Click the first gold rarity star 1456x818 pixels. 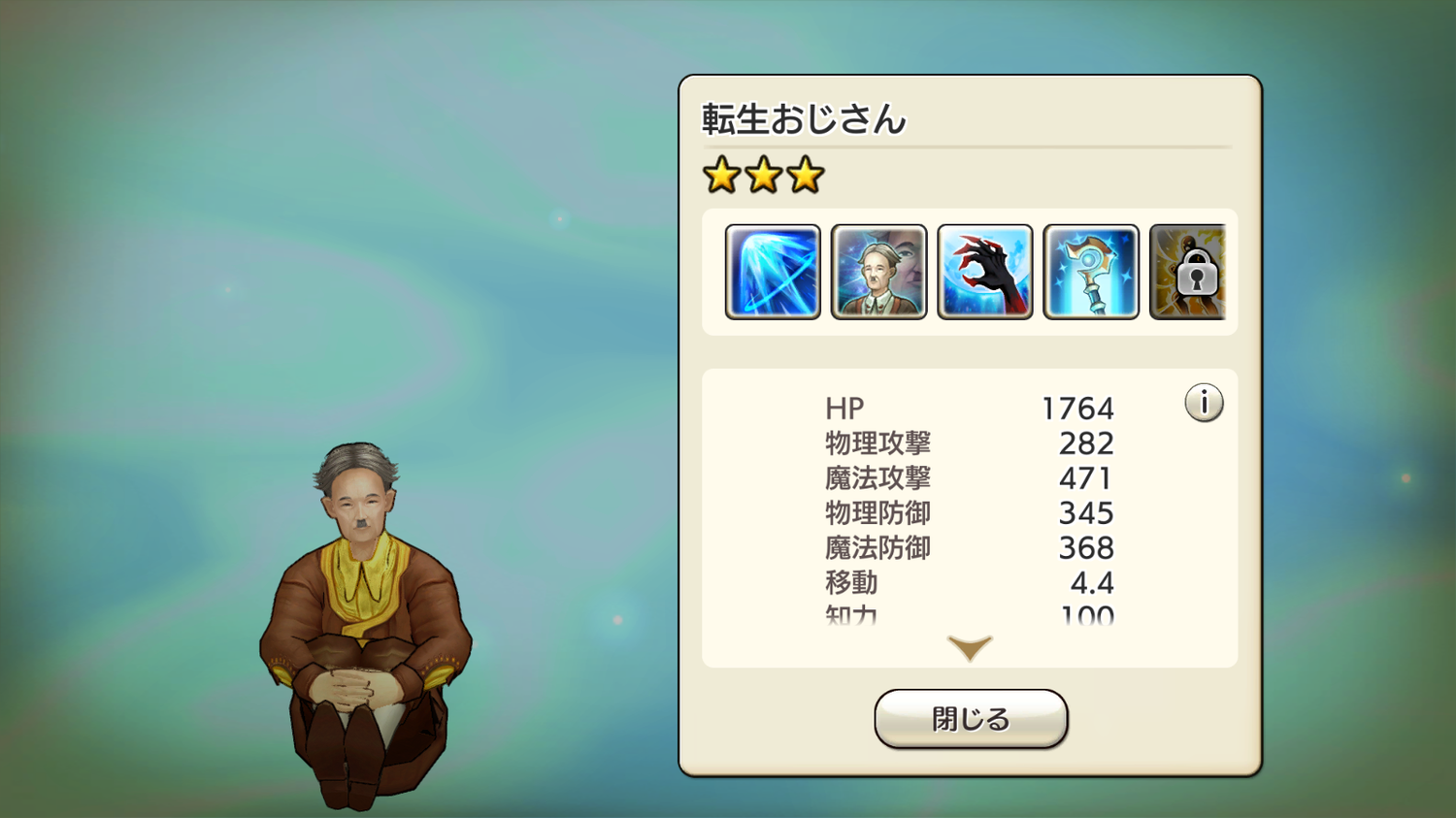point(721,176)
